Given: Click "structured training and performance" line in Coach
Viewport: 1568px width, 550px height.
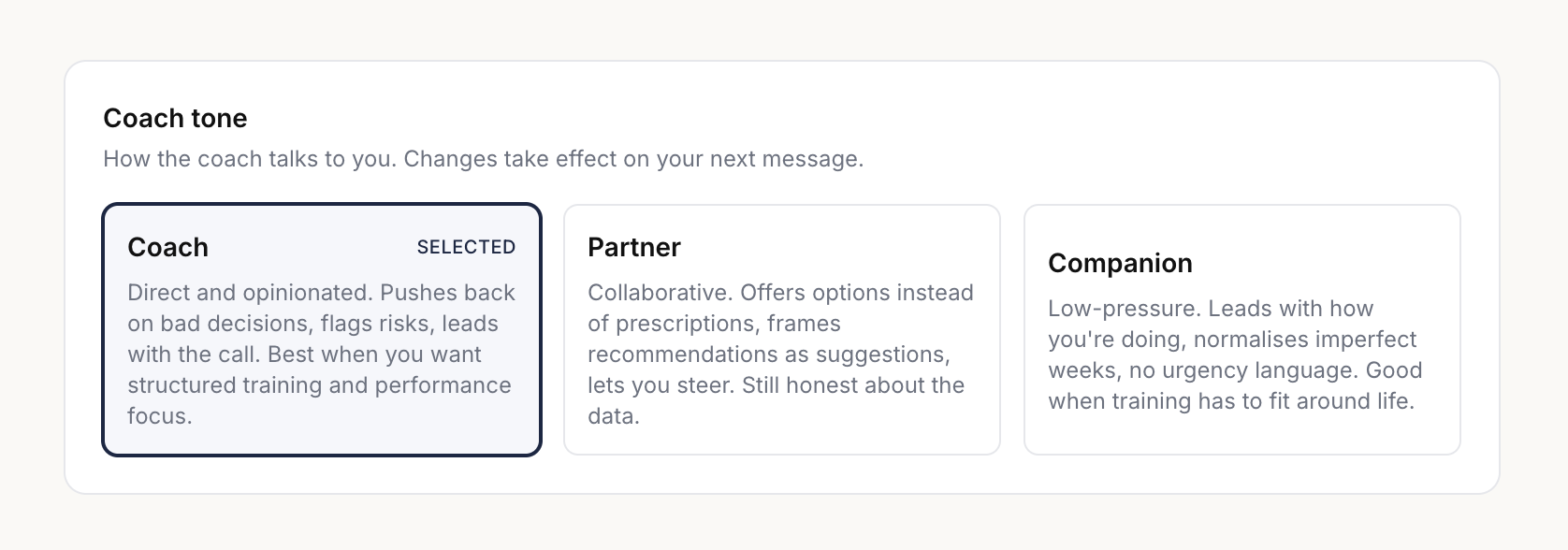Looking at the screenshot, I should click(319, 385).
